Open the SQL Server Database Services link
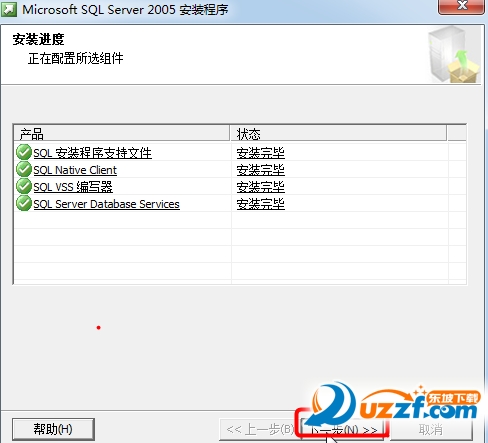The image size is (488, 443). 106,204
